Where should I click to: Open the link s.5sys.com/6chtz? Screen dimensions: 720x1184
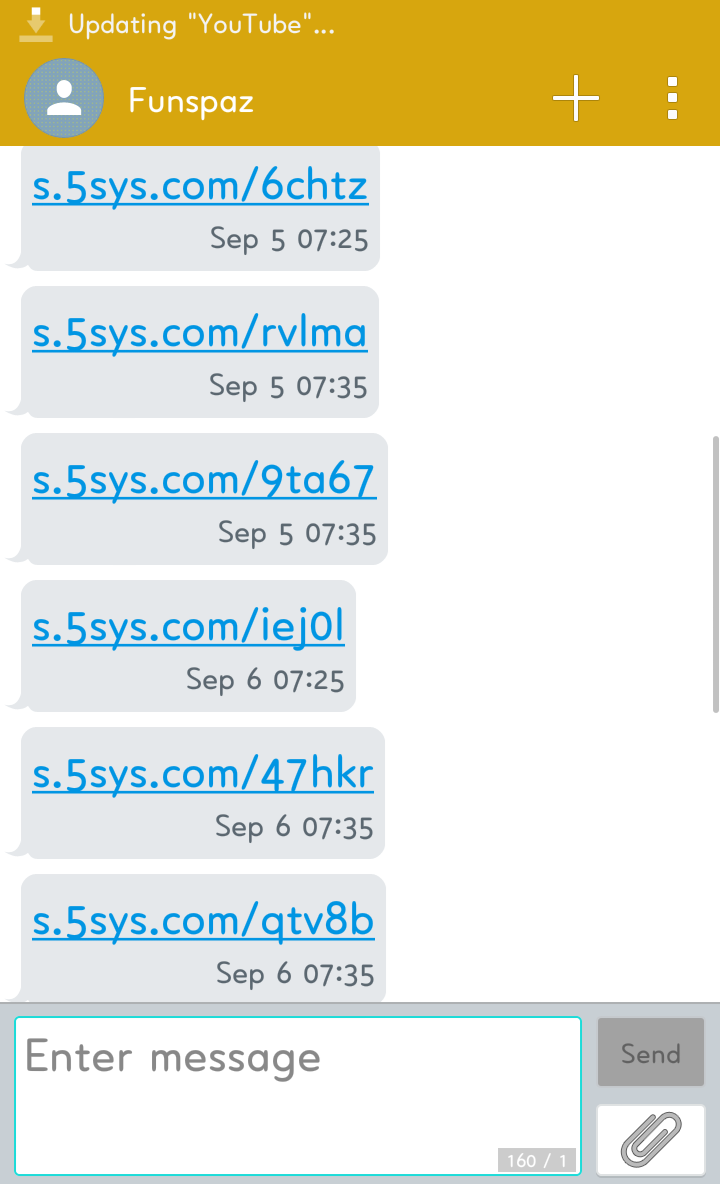[200, 186]
